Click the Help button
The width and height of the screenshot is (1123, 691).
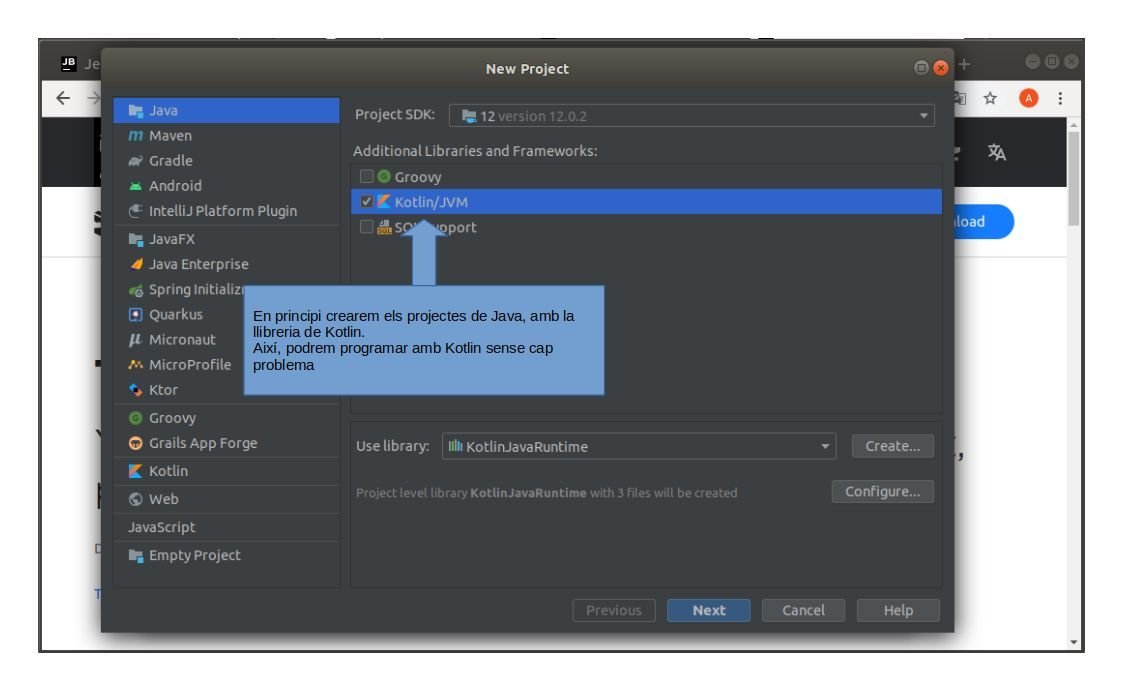pyautogui.click(x=898, y=610)
